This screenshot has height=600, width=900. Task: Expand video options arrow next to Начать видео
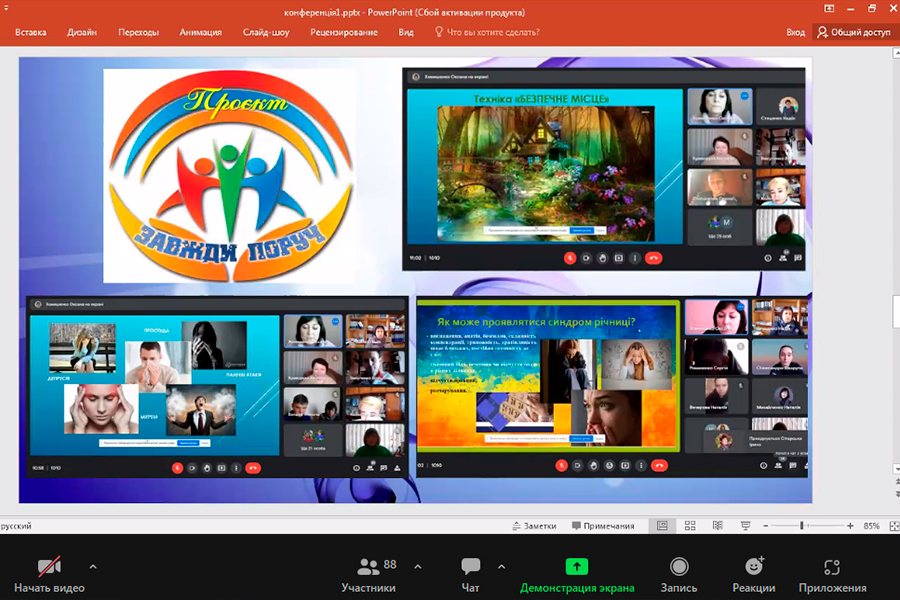[x=93, y=566]
